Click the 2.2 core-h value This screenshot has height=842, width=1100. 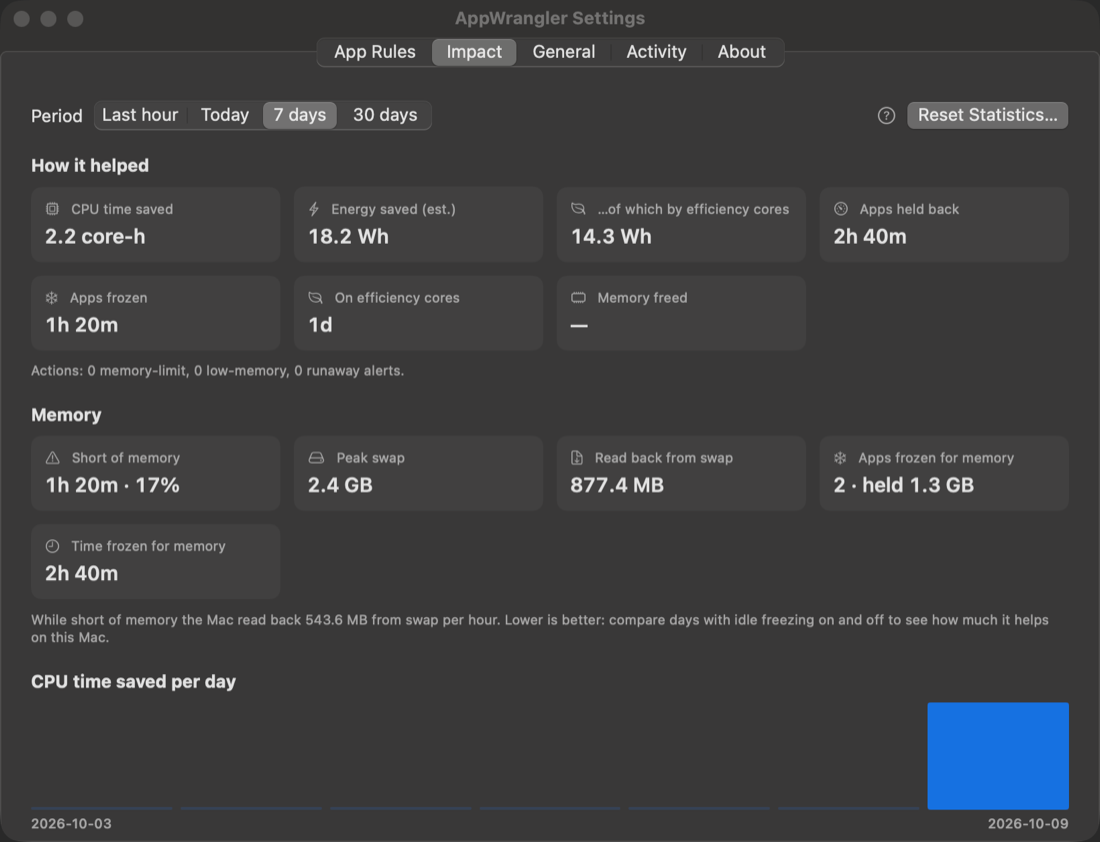(95, 236)
